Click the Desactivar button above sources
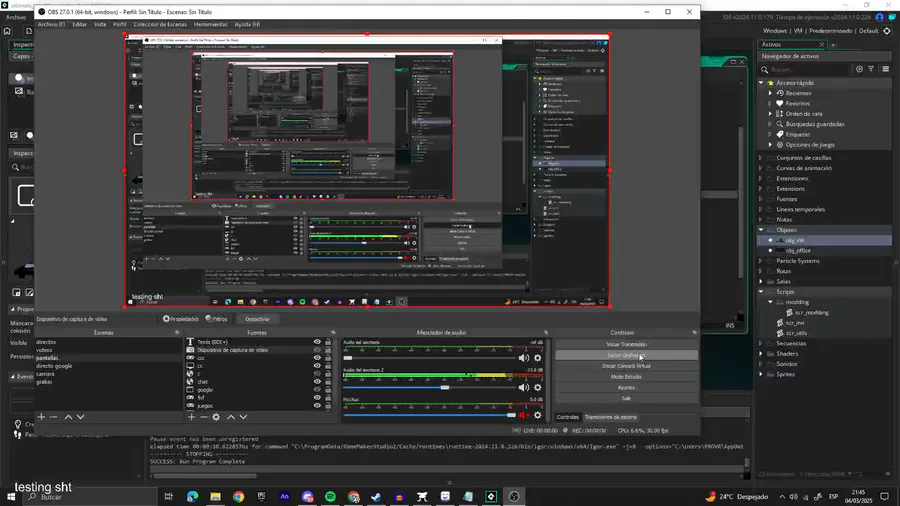Screen dimensions: 900x506 [x=257, y=319]
